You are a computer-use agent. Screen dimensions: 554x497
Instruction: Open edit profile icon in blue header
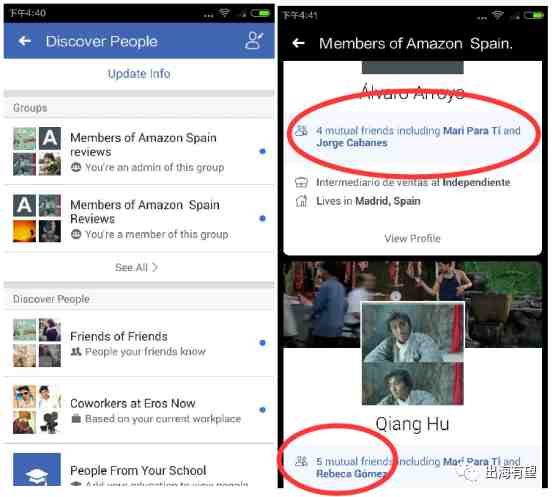254,41
